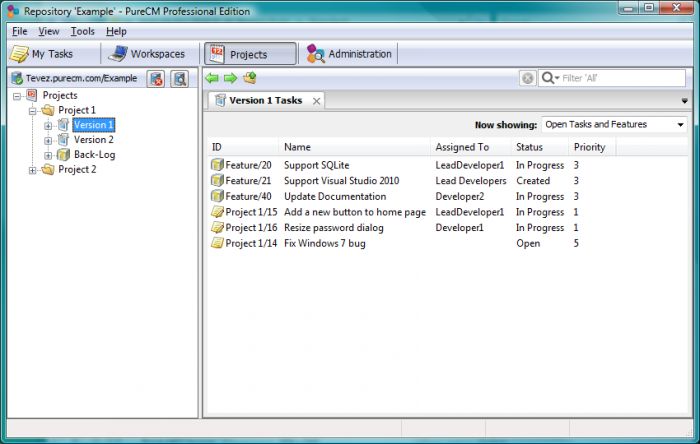Click the Project 1/14 task icon
The image size is (700, 444).
pos(217,243)
